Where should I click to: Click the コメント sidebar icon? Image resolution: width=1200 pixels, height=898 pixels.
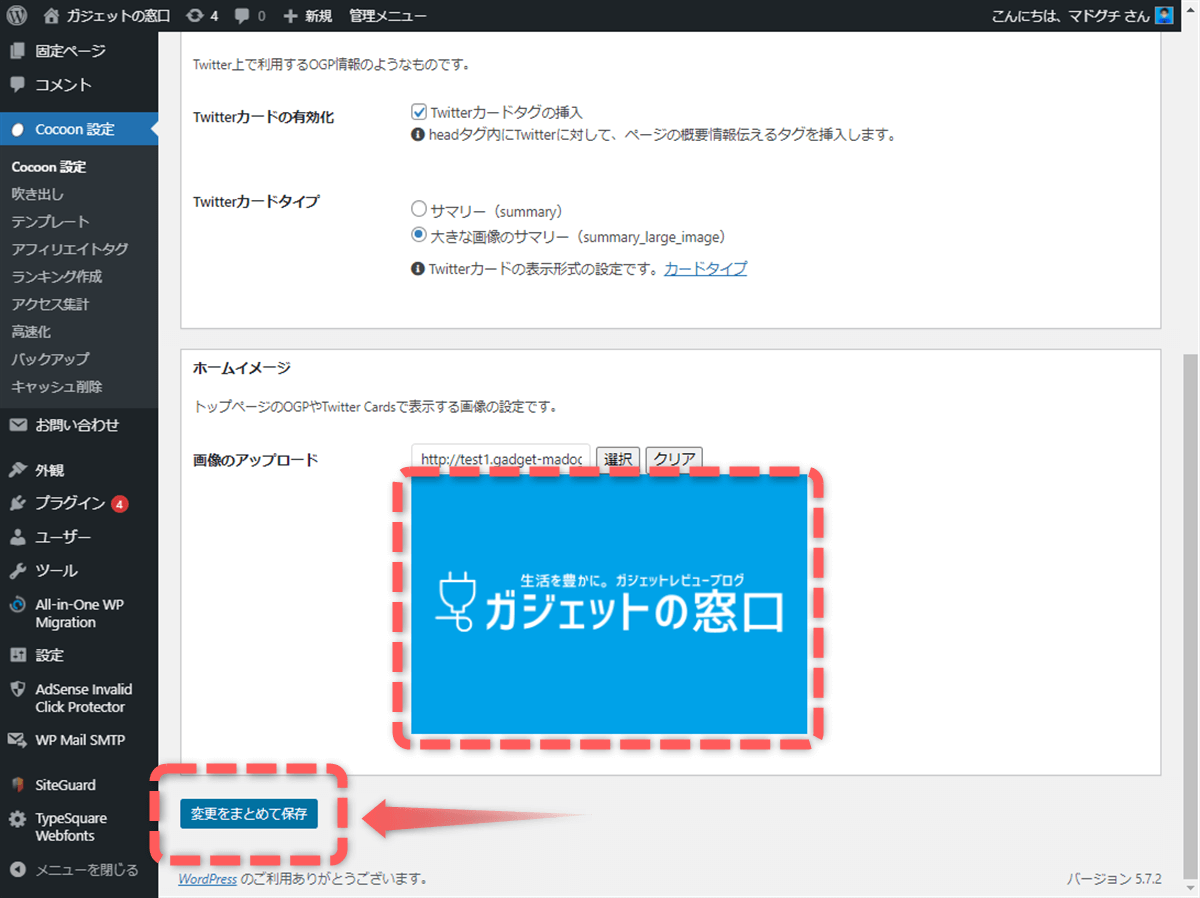[18, 85]
